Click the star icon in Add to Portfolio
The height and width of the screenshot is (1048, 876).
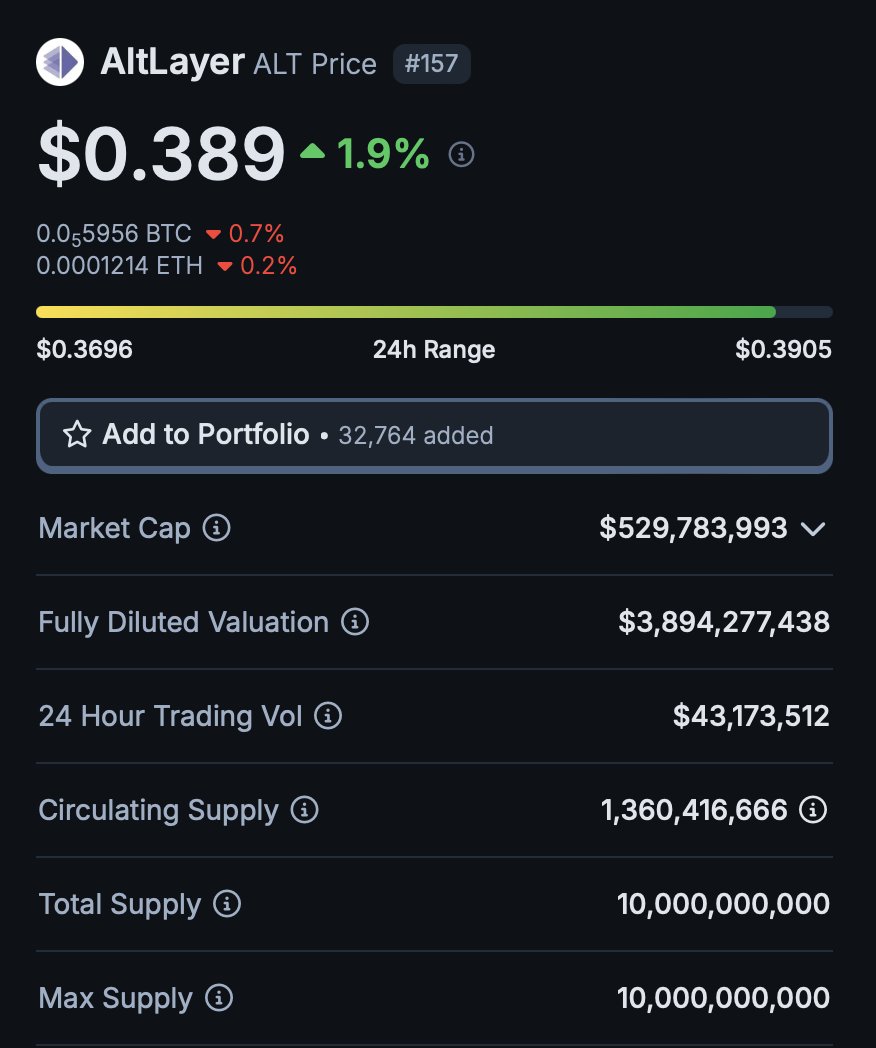click(x=77, y=434)
